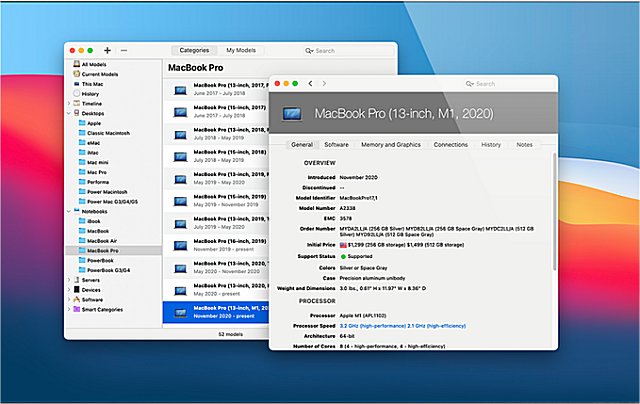This screenshot has width=640, height=404.
Task: Open the History tab in detail window
Action: 491,144
